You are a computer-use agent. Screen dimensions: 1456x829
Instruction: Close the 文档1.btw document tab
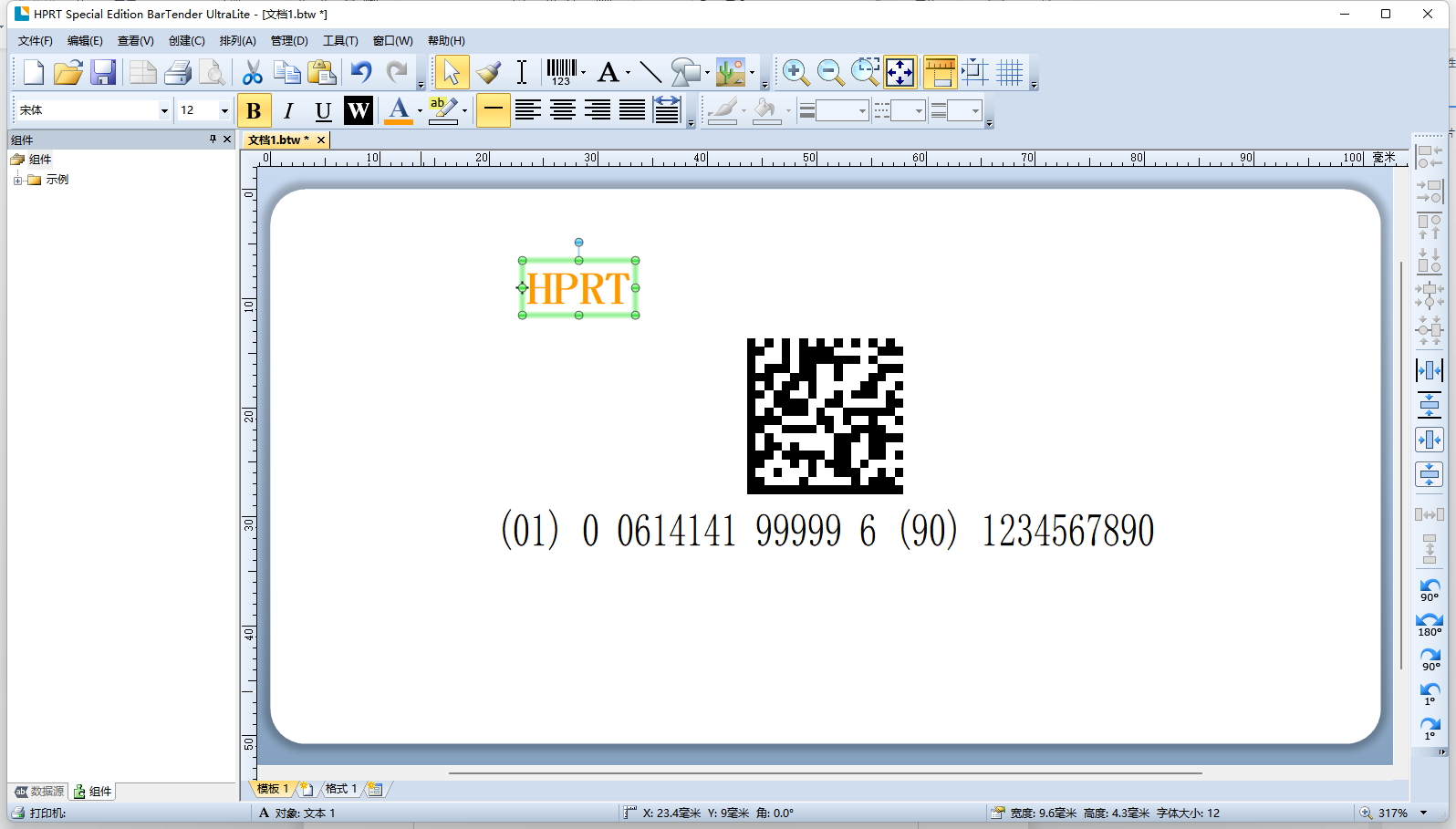321,140
